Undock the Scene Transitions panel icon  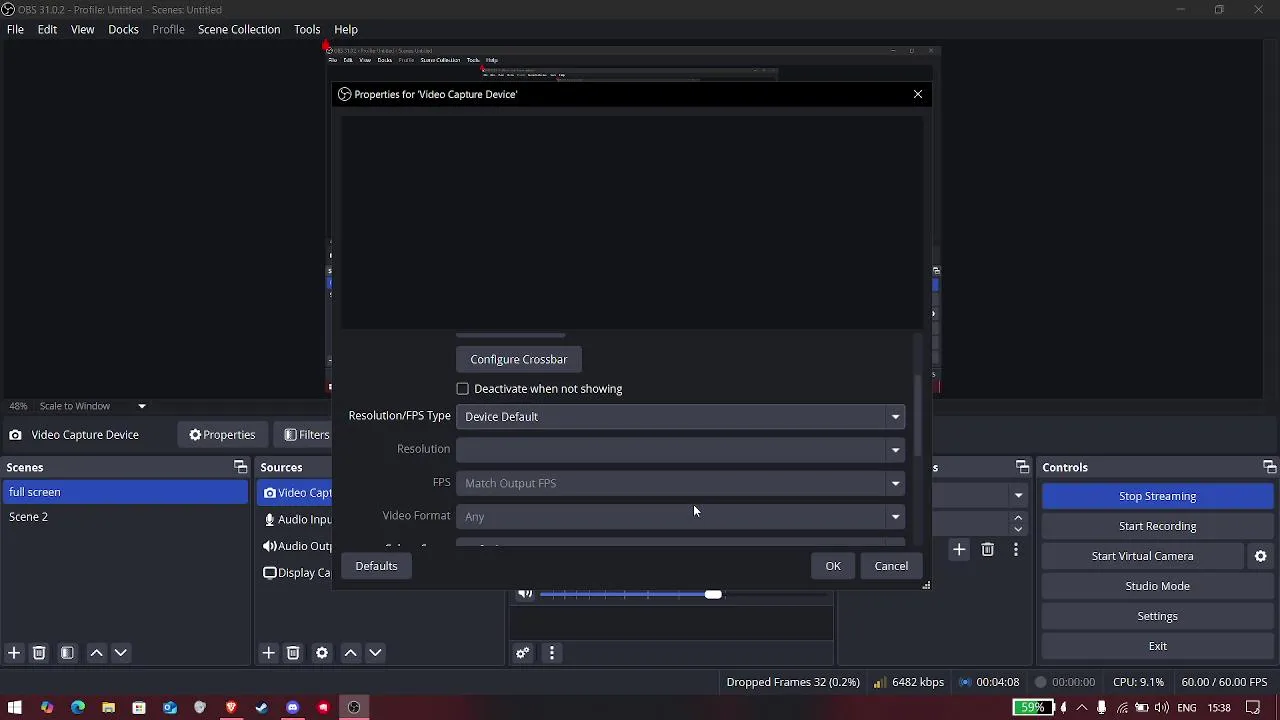pos(1022,467)
